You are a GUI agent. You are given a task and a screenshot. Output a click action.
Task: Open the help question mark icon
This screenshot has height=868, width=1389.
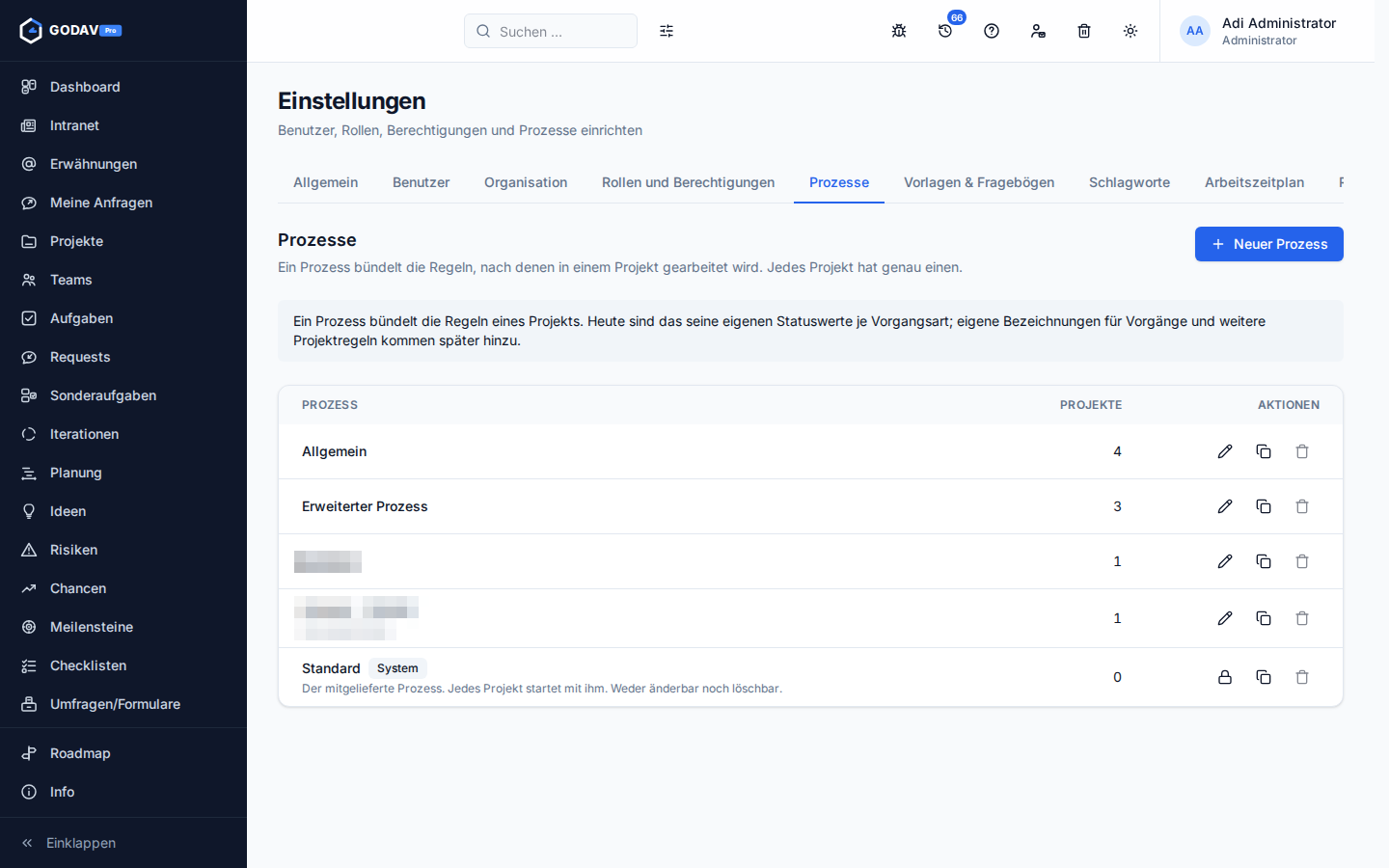tap(992, 31)
